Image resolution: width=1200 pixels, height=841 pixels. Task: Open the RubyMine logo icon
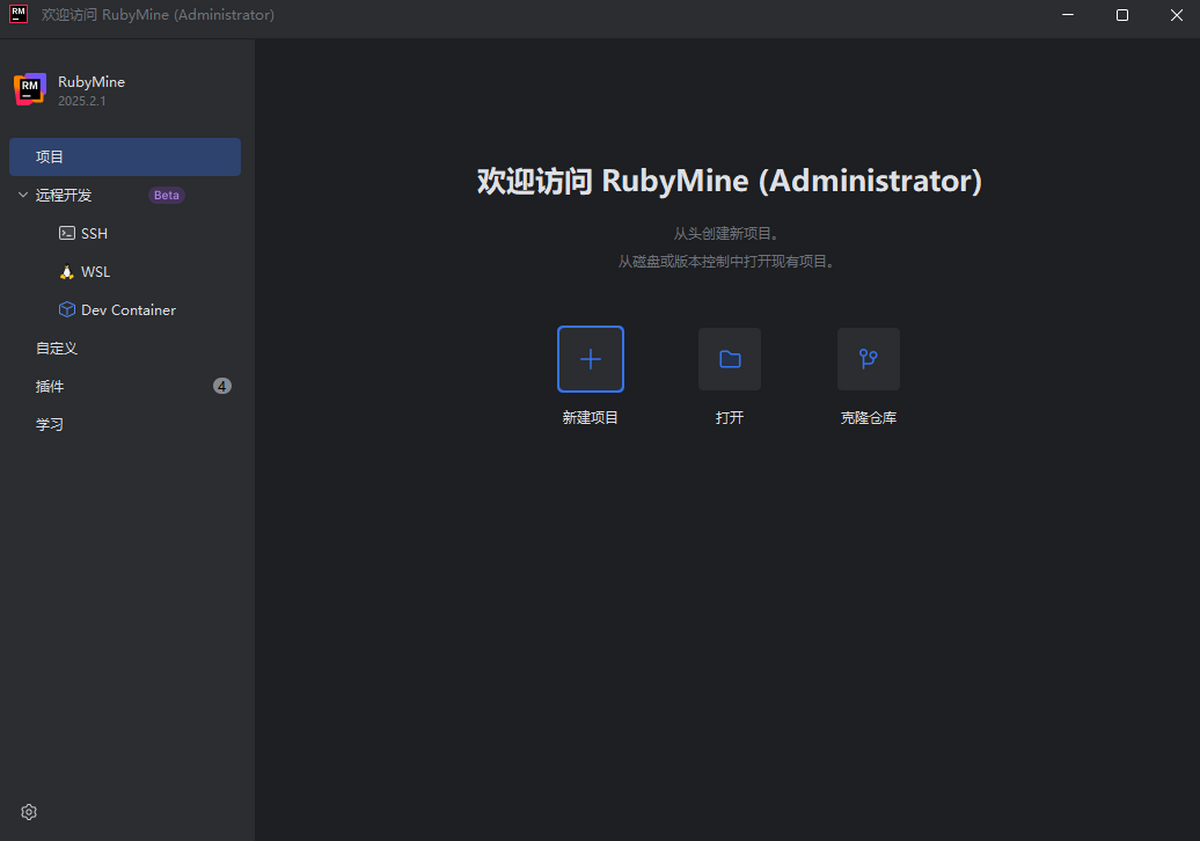pos(29,89)
